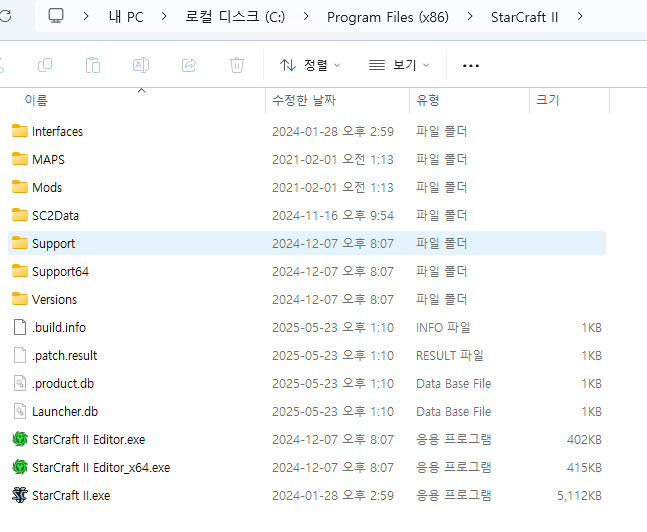Open the 보기 view dropdown
This screenshot has width=647, height=532.
click(399, 65)
